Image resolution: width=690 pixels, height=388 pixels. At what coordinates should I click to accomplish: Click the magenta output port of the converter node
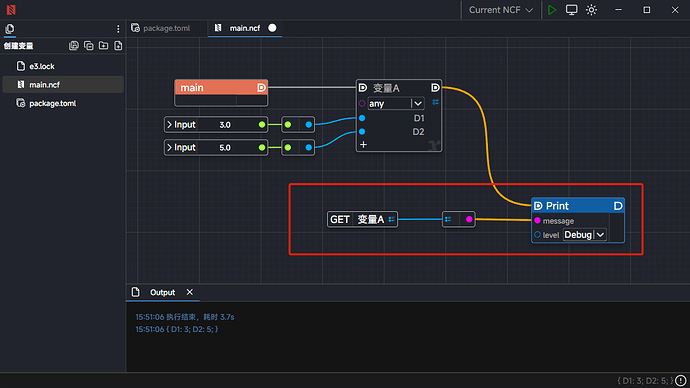[x=469, y=219]
